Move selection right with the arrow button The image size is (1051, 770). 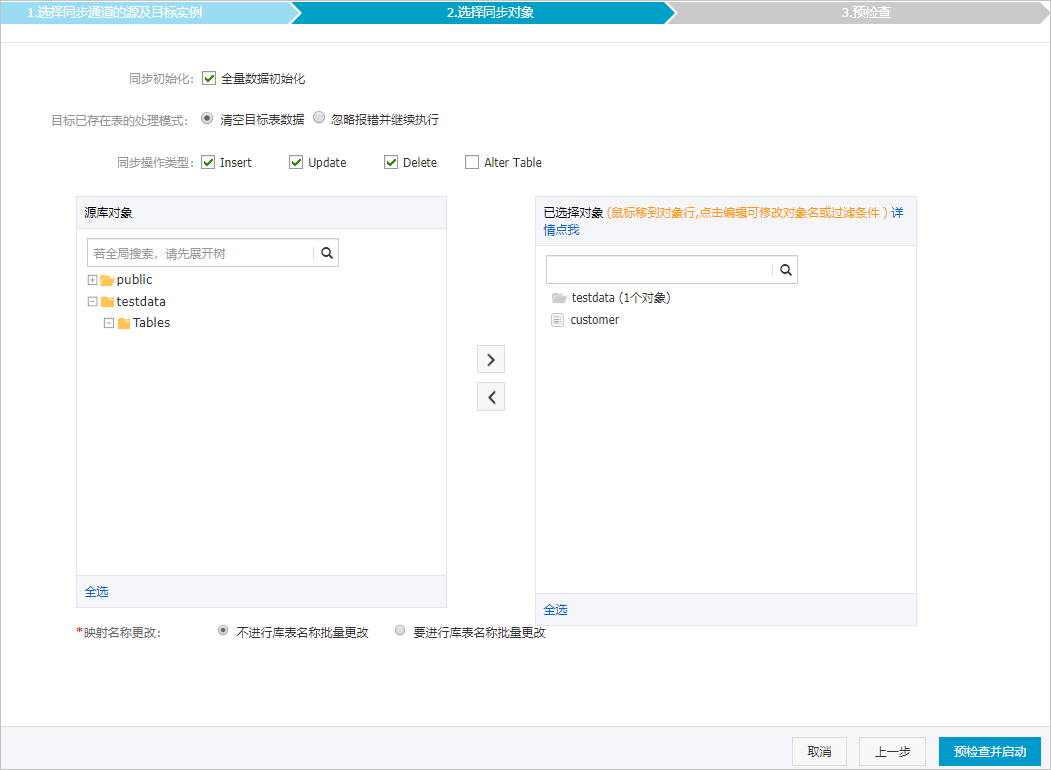pos(491,360)
